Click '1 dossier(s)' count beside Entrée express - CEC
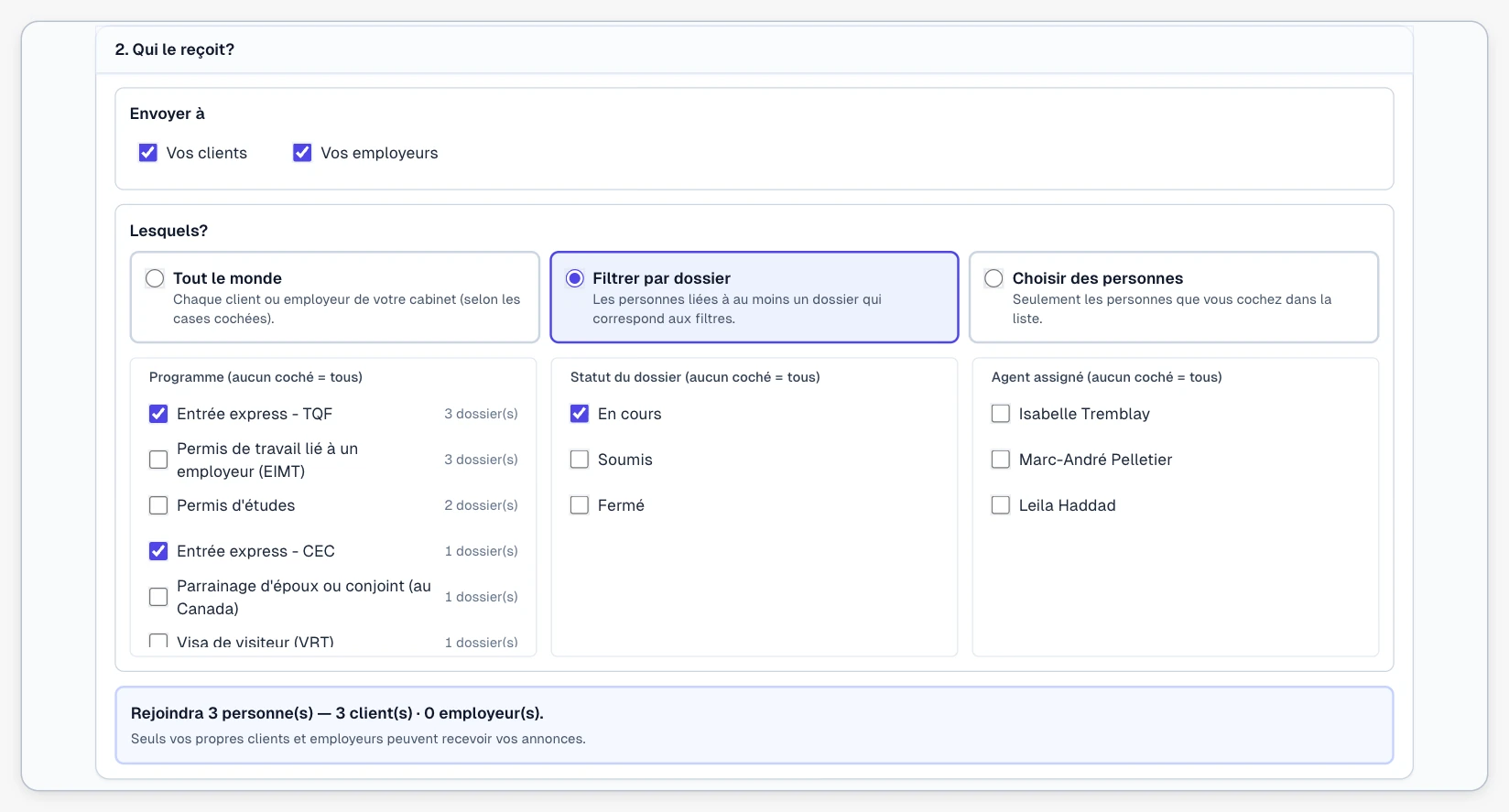This screenshot has width=1509, height=812. coord(482,551)
